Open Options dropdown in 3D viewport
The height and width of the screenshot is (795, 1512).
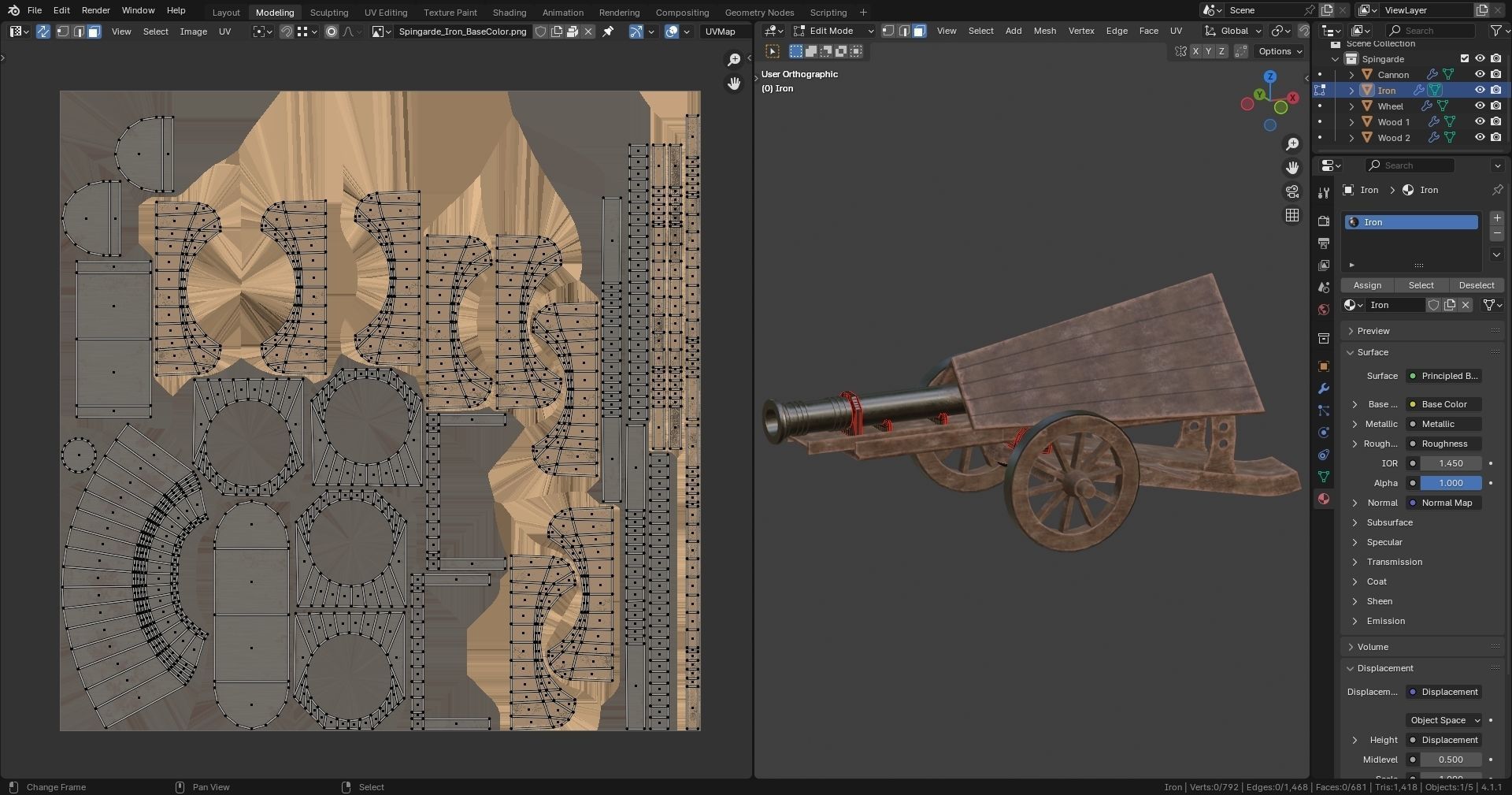pos(1280,51)
